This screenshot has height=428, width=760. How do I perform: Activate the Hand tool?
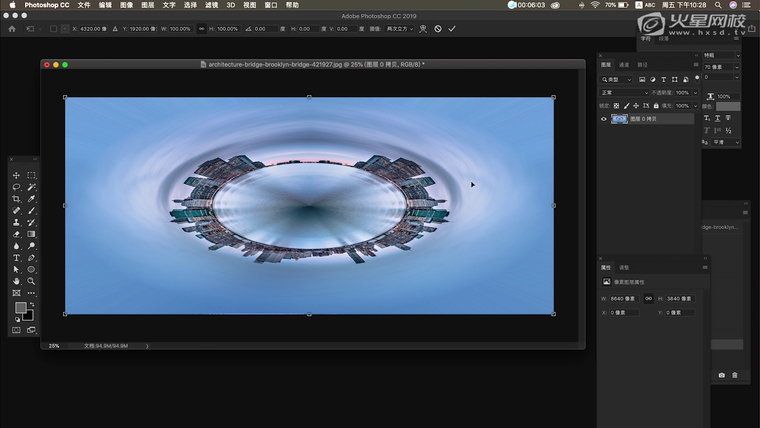pyautogui.click(x=17, y=281)
